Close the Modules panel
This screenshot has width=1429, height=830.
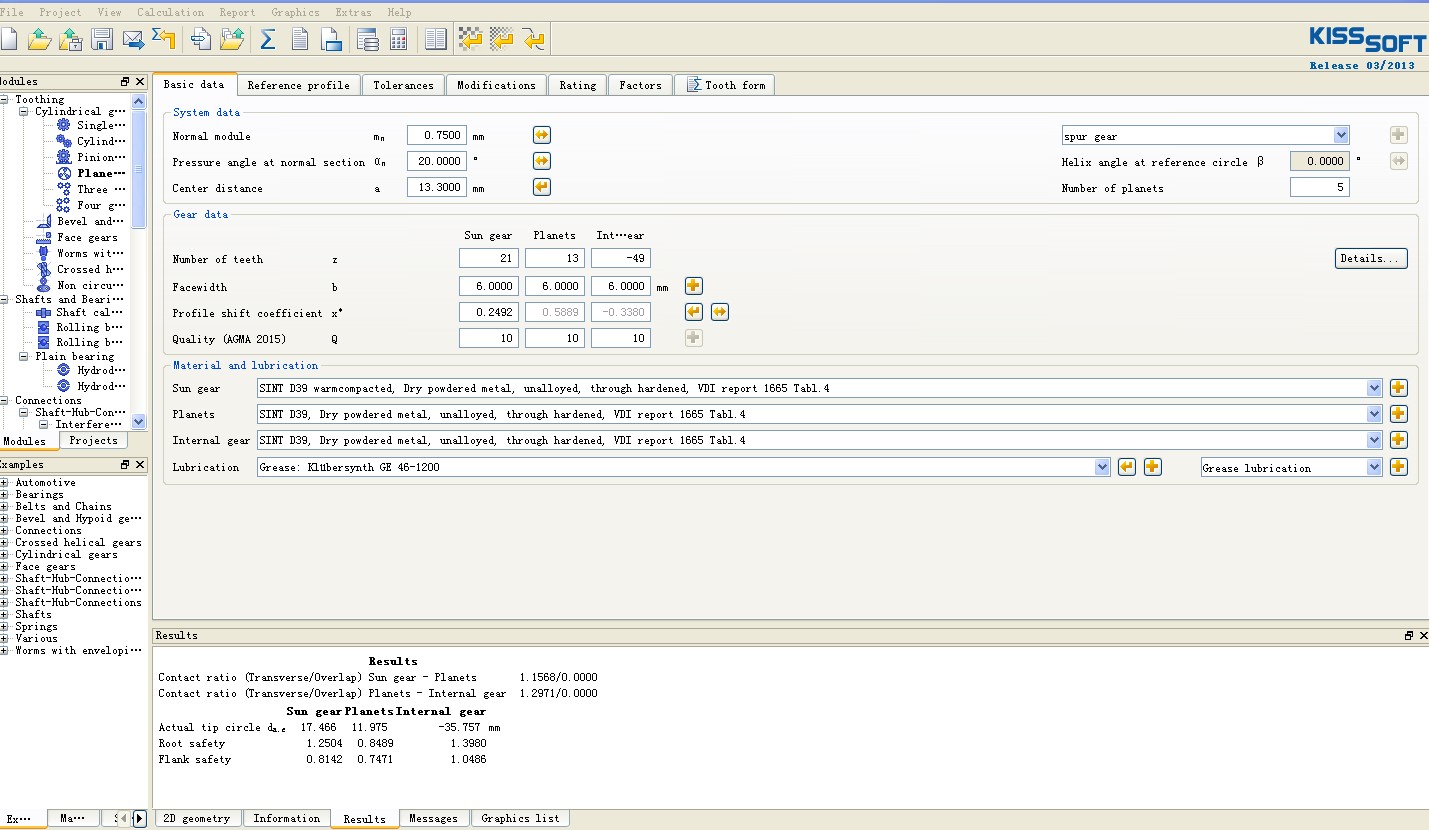click(x=140, y=82)
